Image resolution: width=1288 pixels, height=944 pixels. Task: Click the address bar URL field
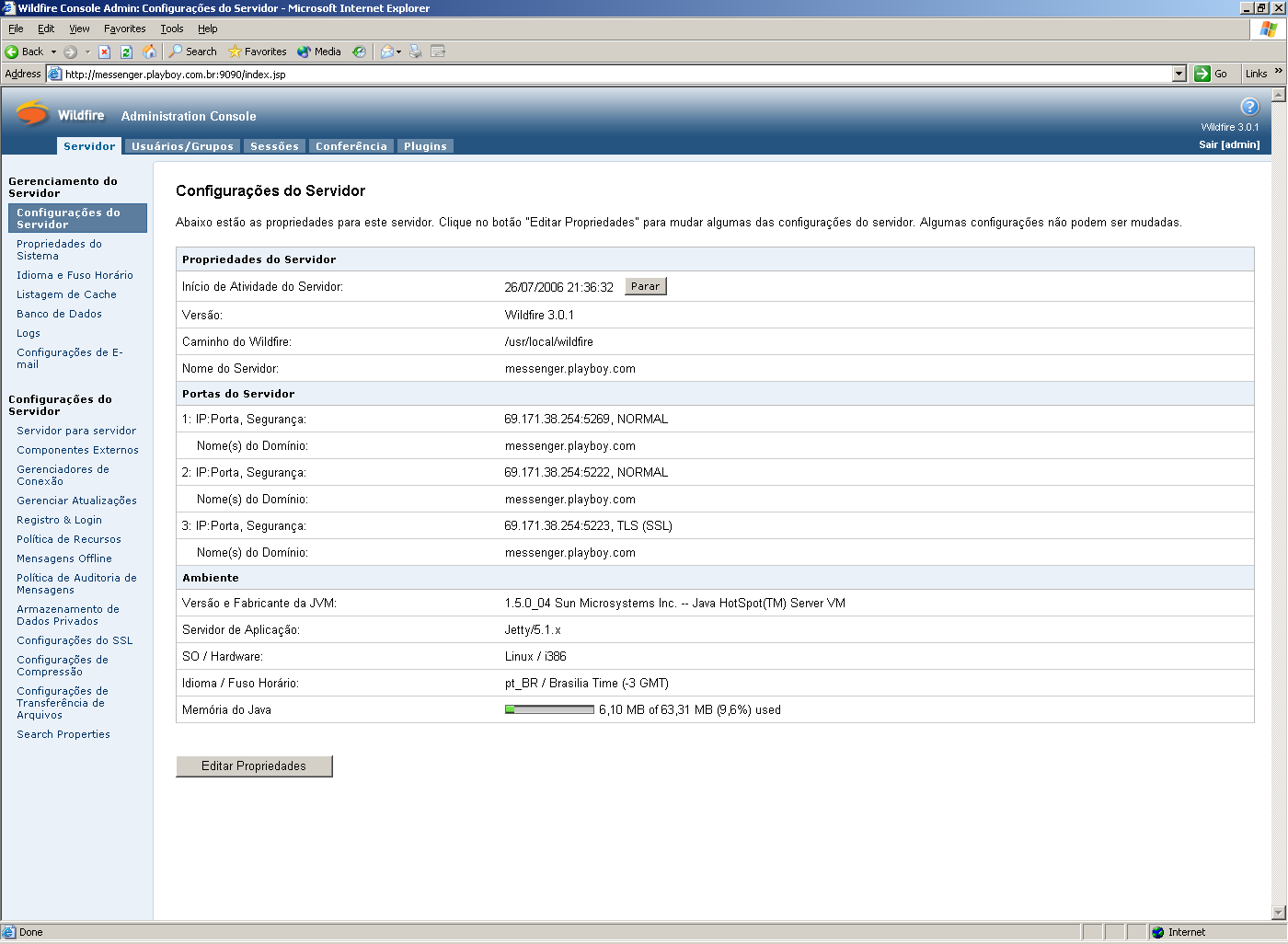pos(618,74)
